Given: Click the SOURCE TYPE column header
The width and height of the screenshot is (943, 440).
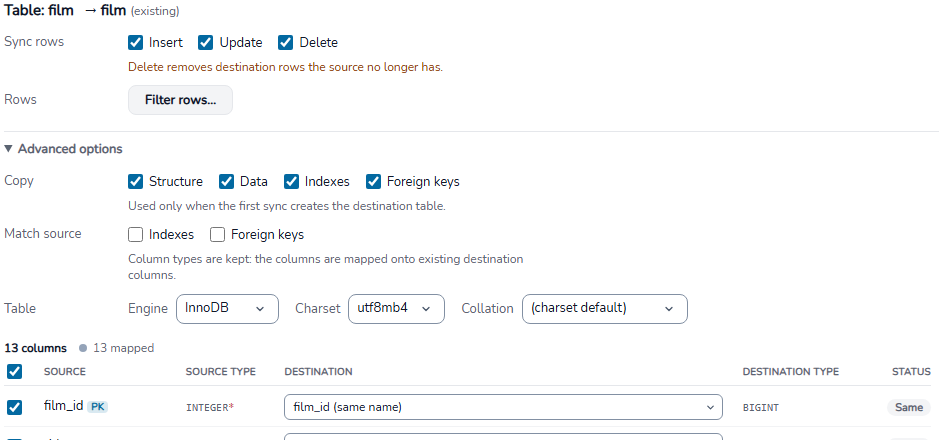Looking at the screenshot, I should point(221,371).
